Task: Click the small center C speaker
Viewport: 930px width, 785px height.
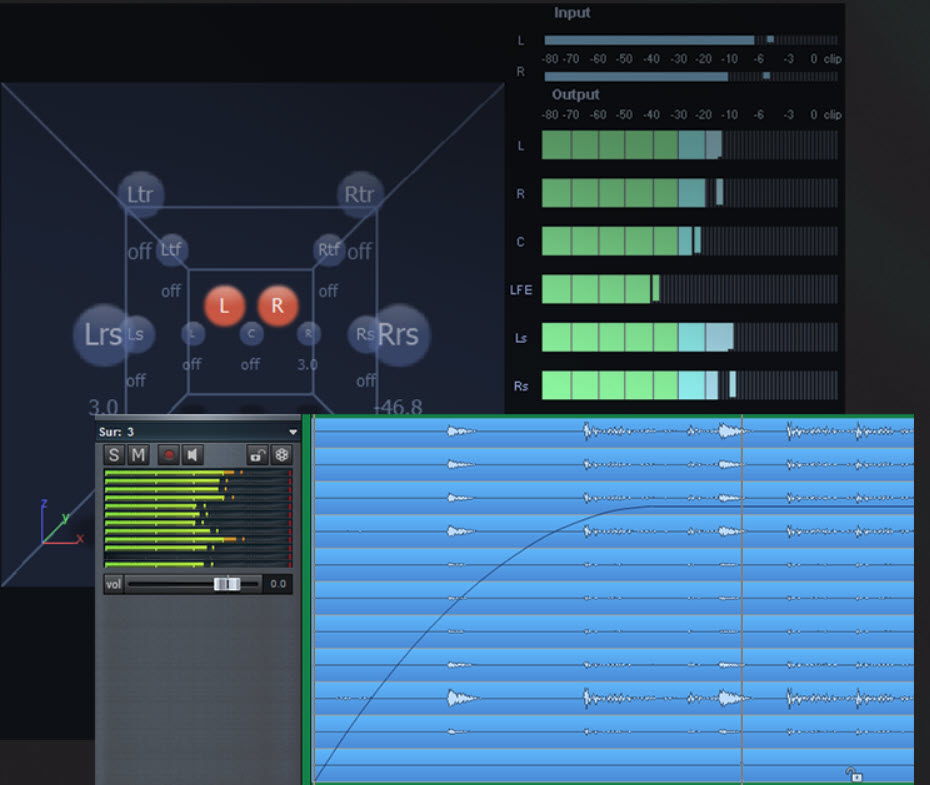Action: [x=251, y=334]
